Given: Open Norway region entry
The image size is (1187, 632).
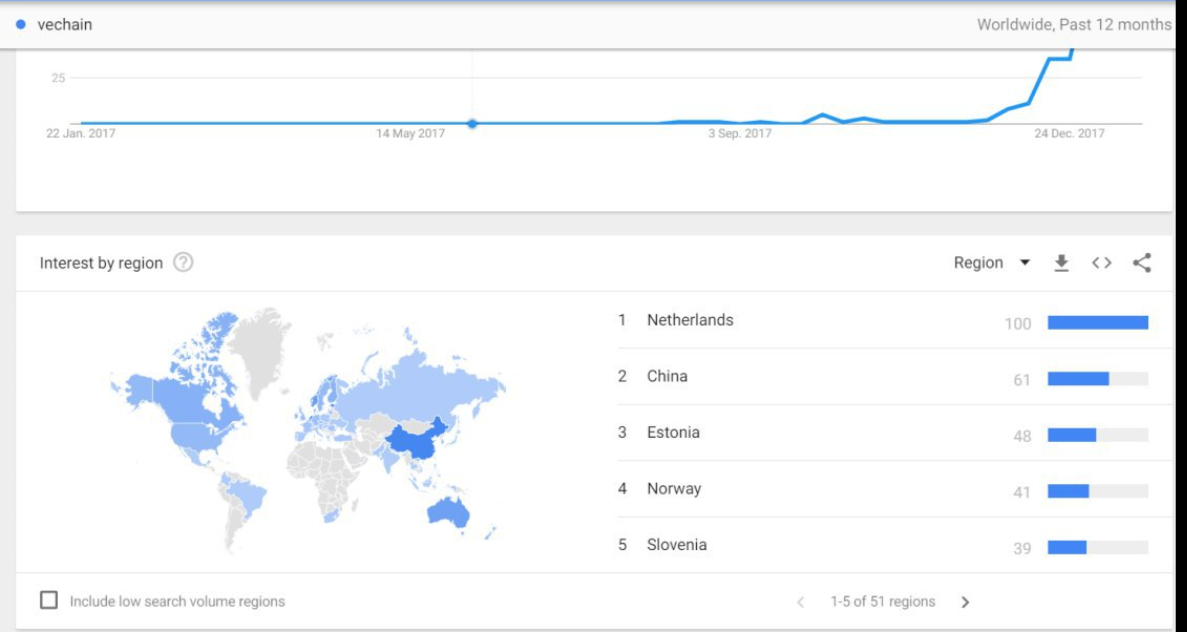Looking at the screenshot, I should click(674, 488).
